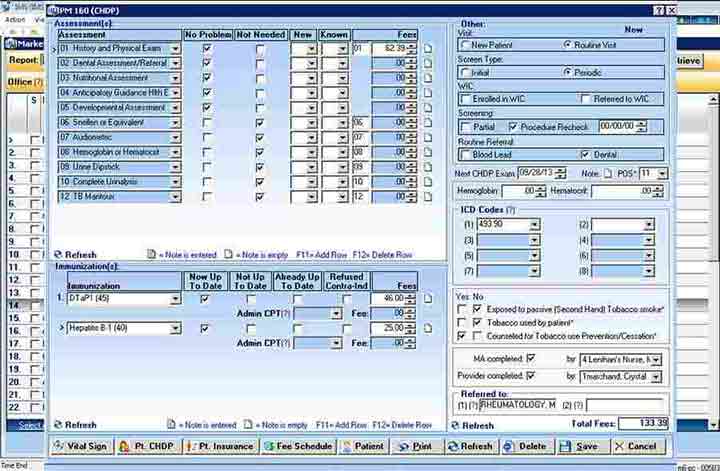
Task: Check Referred to WIC
Action: (x=585, y=99)
